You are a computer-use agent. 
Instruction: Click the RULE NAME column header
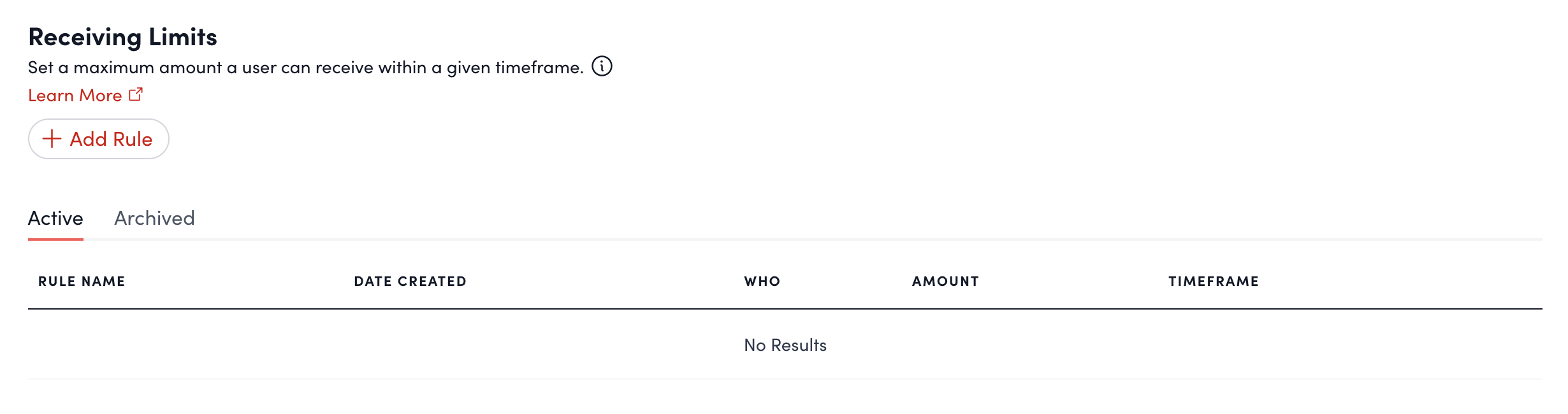(82, 282)
